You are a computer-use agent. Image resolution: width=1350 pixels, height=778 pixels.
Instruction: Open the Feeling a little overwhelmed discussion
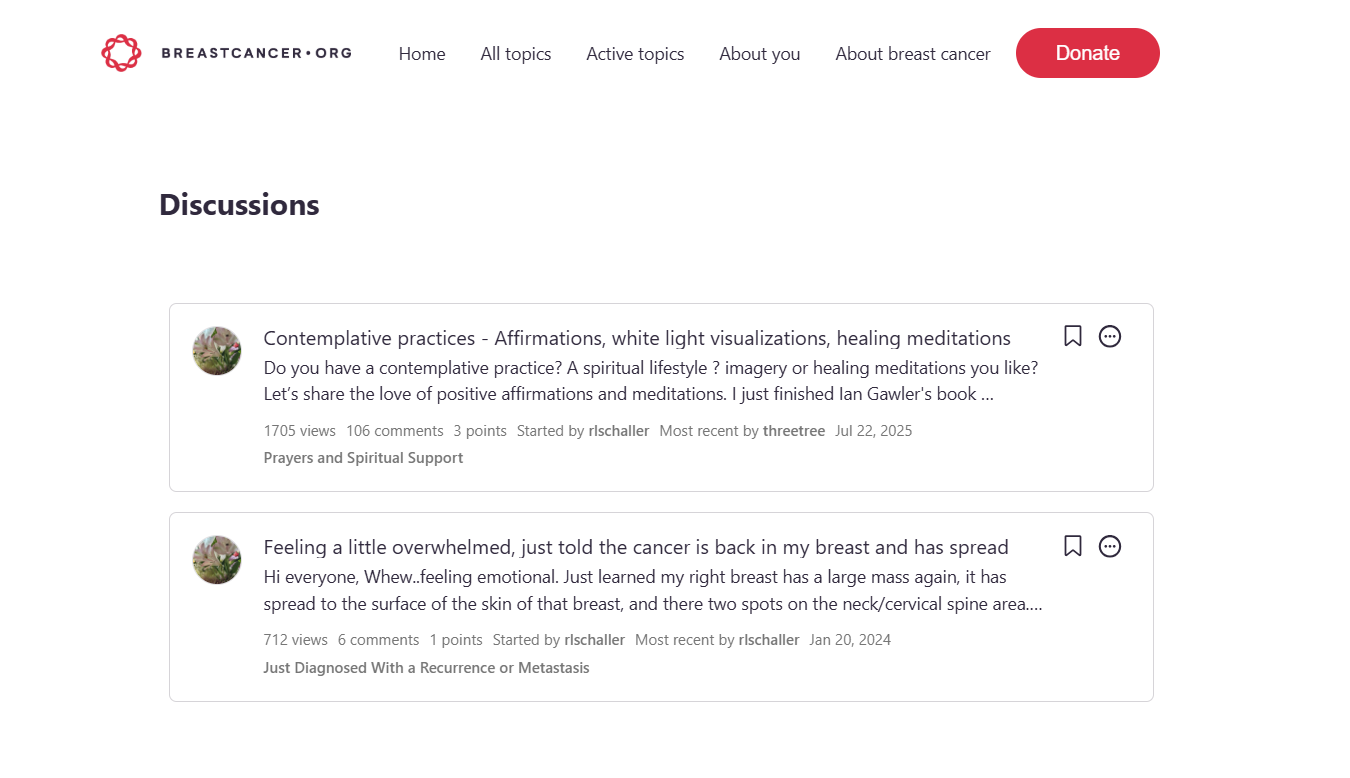636,547
